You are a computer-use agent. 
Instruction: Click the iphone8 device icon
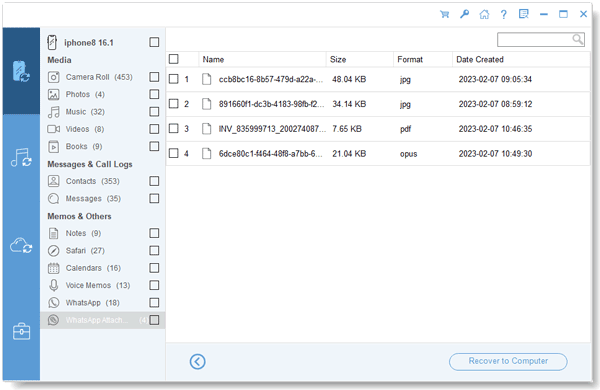click(52, 42)
